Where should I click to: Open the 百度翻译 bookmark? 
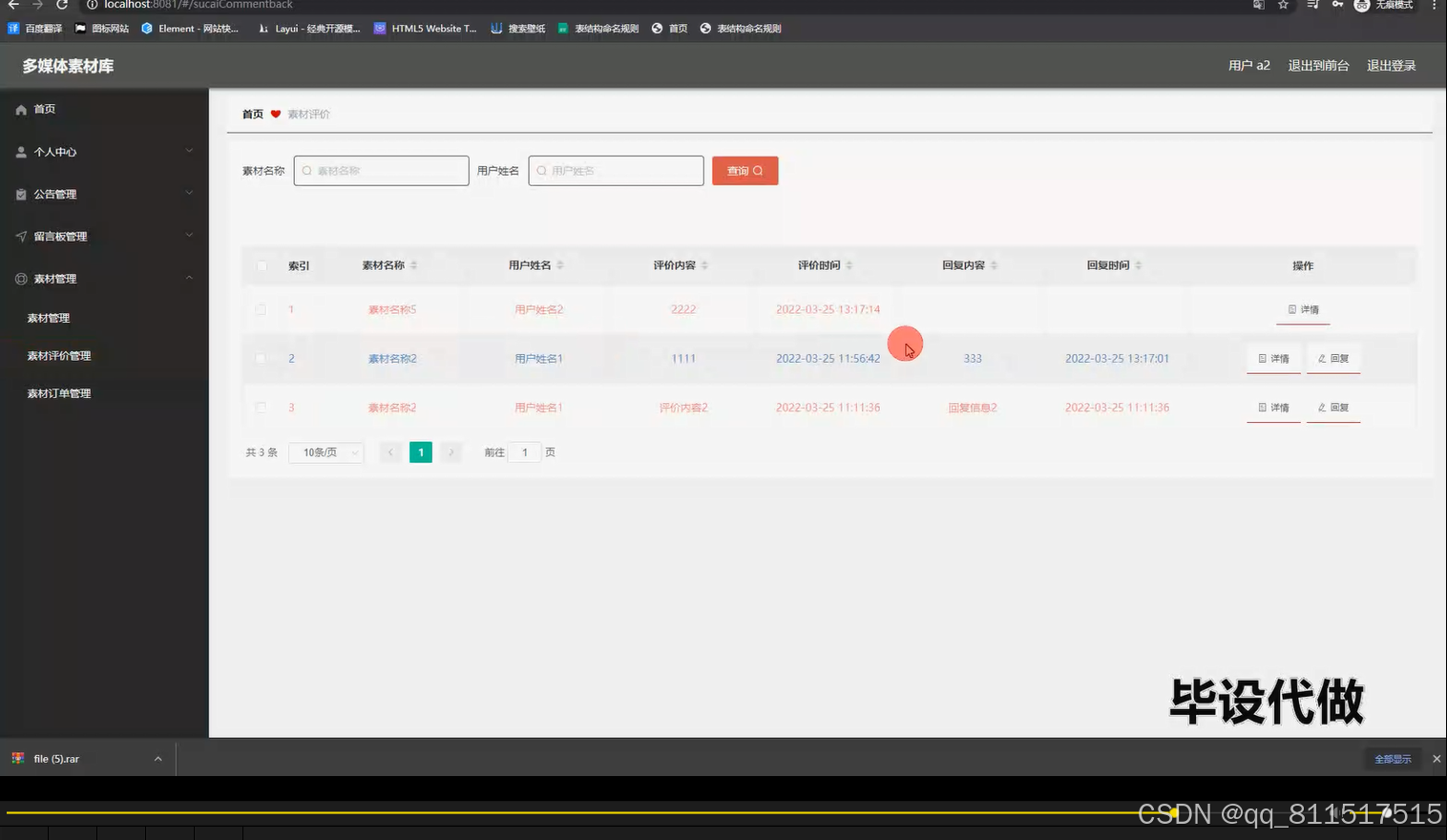click(x=35, y=29)
